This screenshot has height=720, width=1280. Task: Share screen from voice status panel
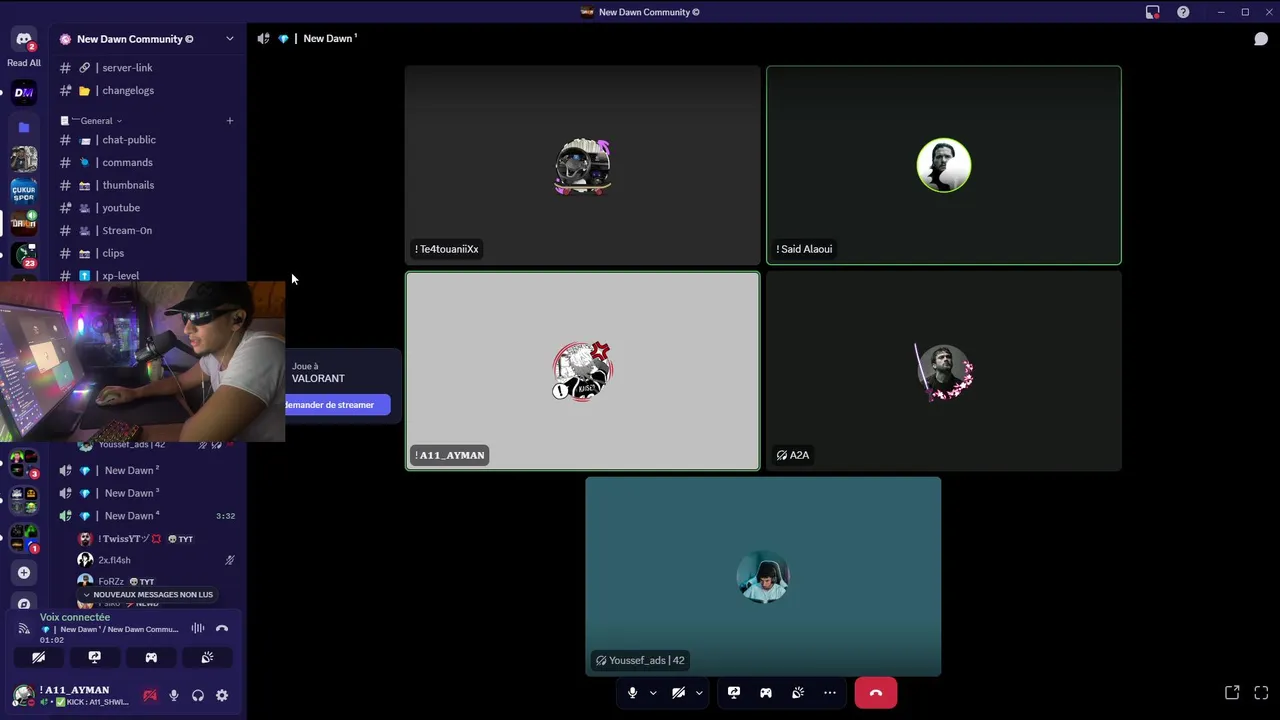95,658
